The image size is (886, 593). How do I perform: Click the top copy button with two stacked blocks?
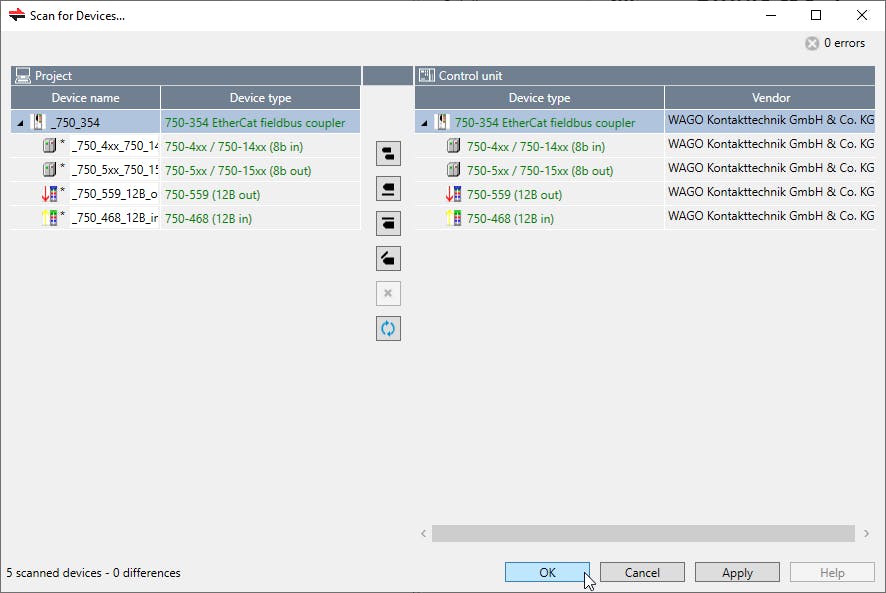388,154
